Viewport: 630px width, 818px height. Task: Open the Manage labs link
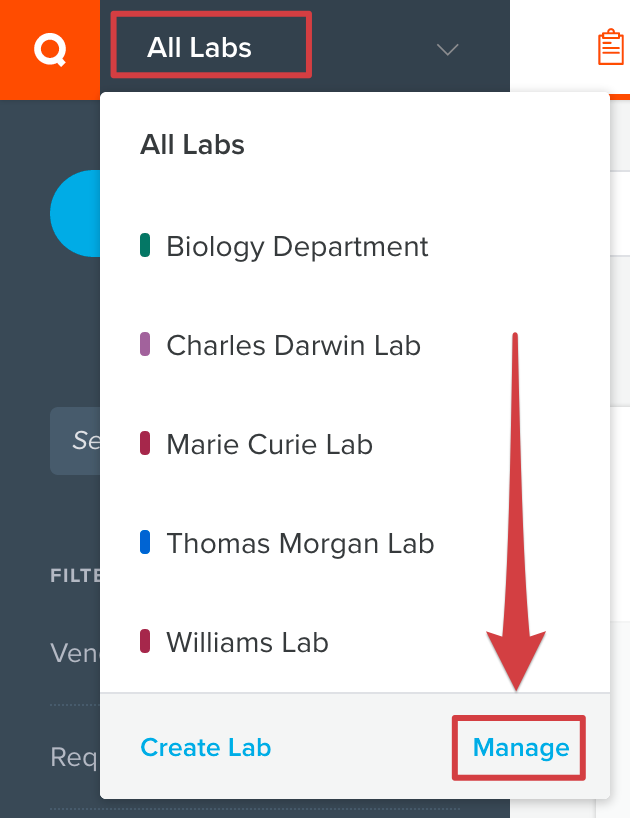pos(521,748)
